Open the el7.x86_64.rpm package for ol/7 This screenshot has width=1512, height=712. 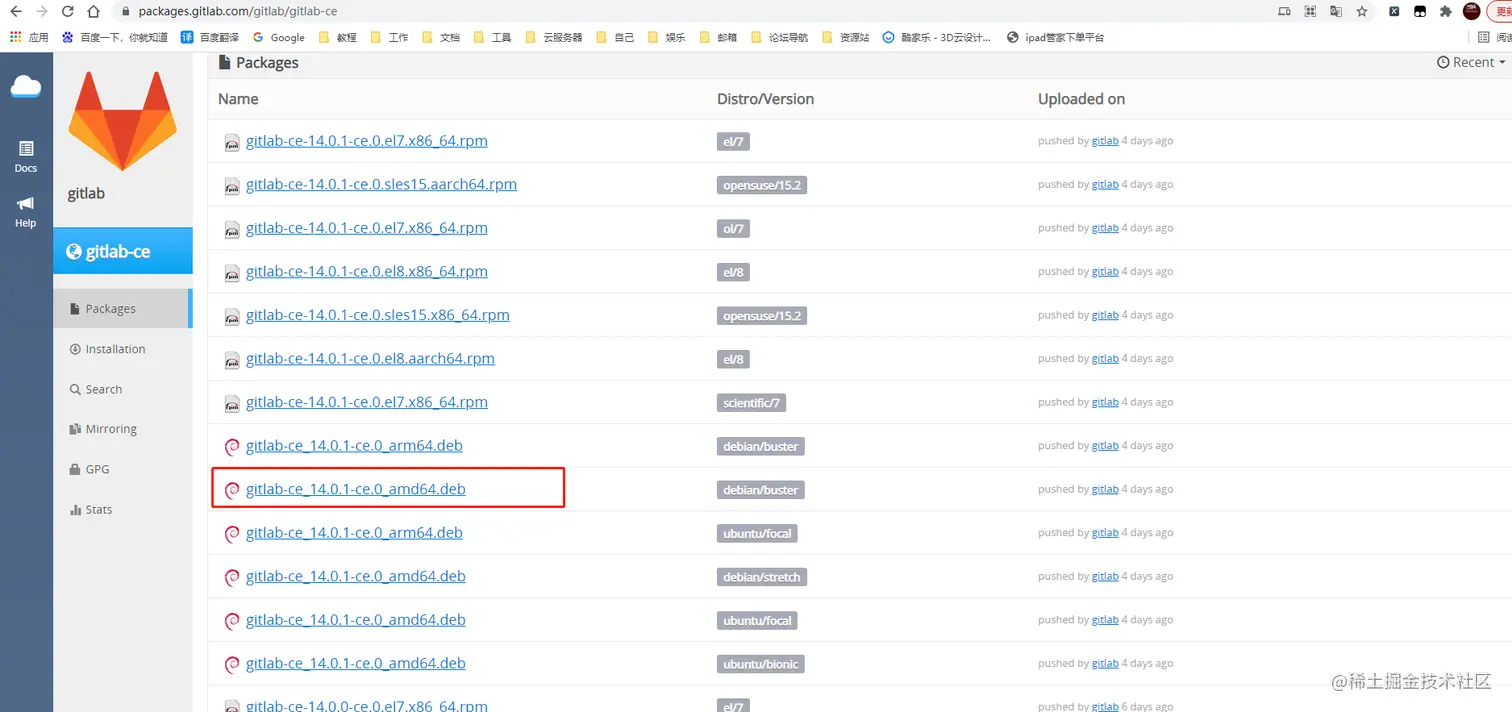pyautogui.click(x=367, y=228)
